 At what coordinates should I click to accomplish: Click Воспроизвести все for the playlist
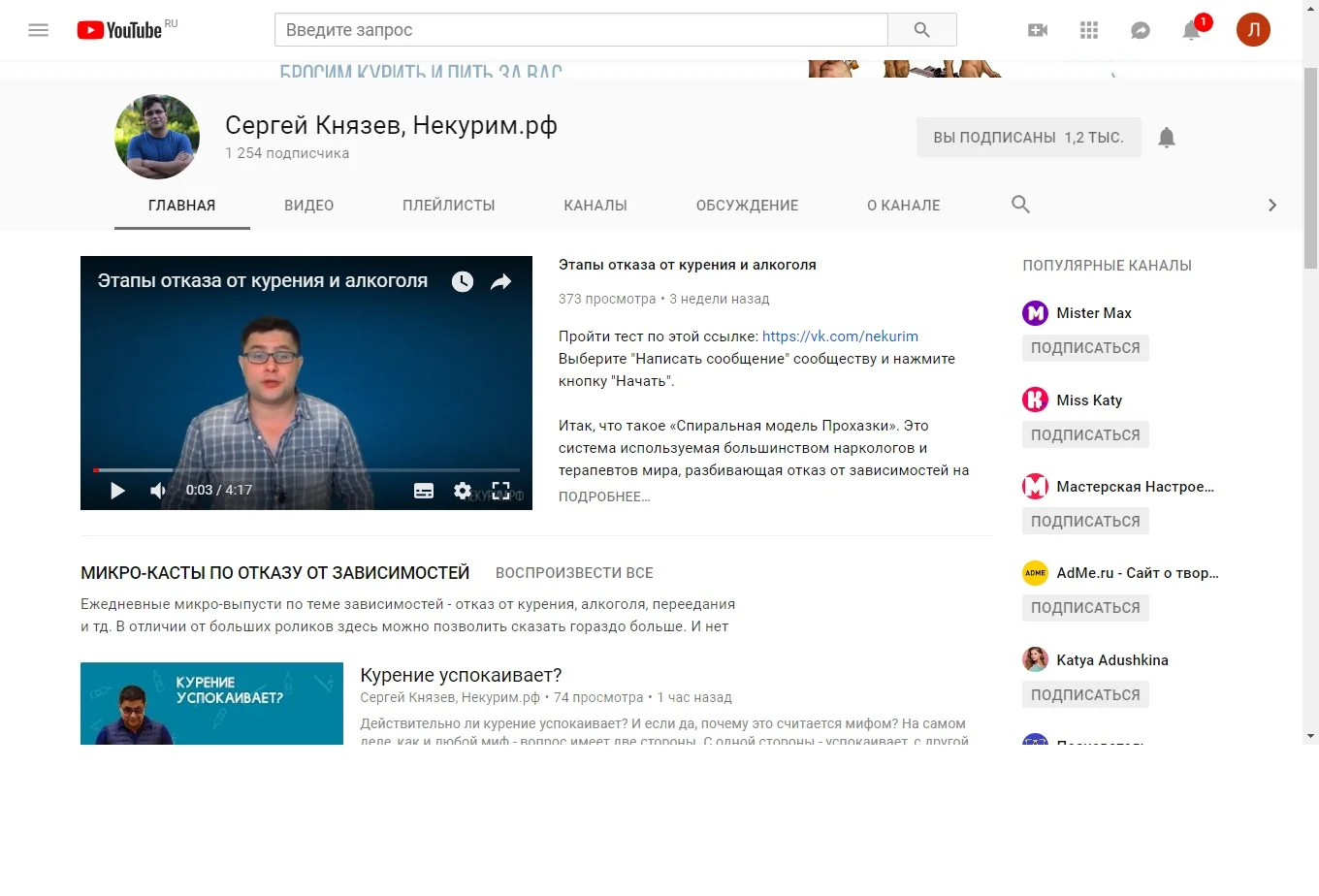(x=574, y=573)
